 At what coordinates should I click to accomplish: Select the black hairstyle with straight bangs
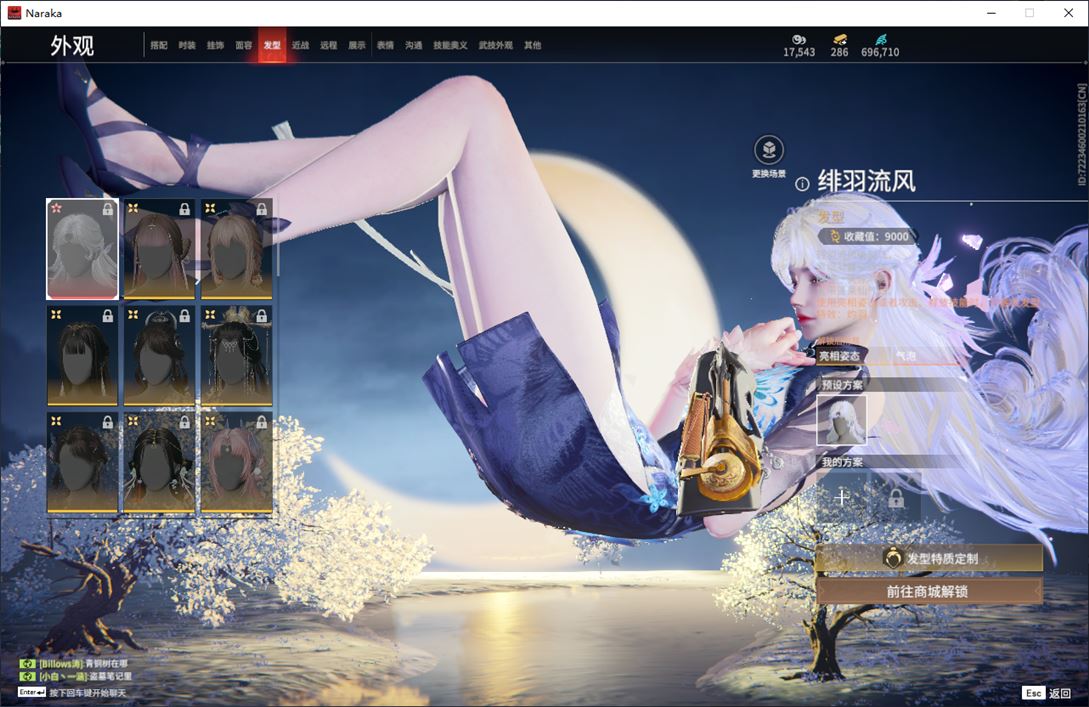tap(82, 356)
